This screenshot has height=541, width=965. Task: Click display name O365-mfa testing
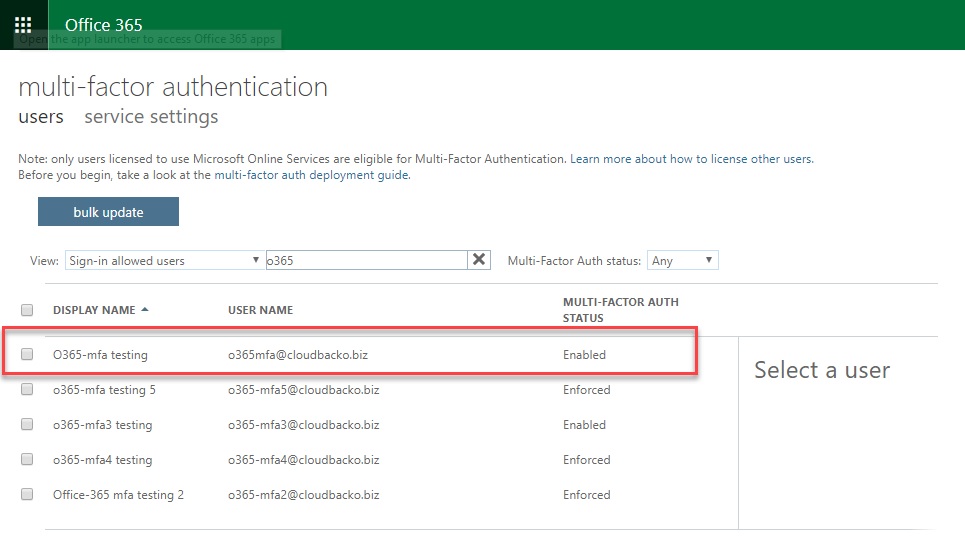click(100, 355)
